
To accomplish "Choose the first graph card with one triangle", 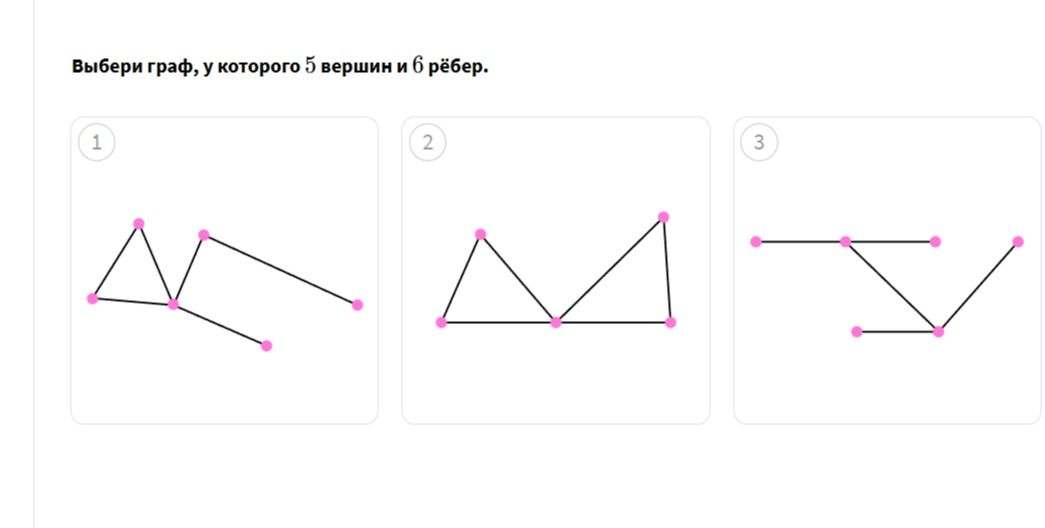I will [x=225, y=271].
